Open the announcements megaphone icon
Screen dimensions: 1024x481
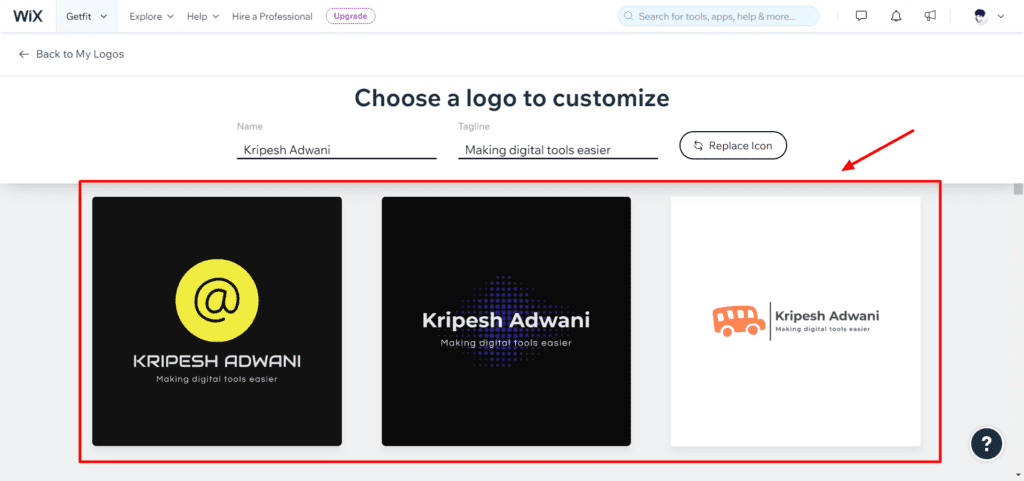click(x=931, y=16)
